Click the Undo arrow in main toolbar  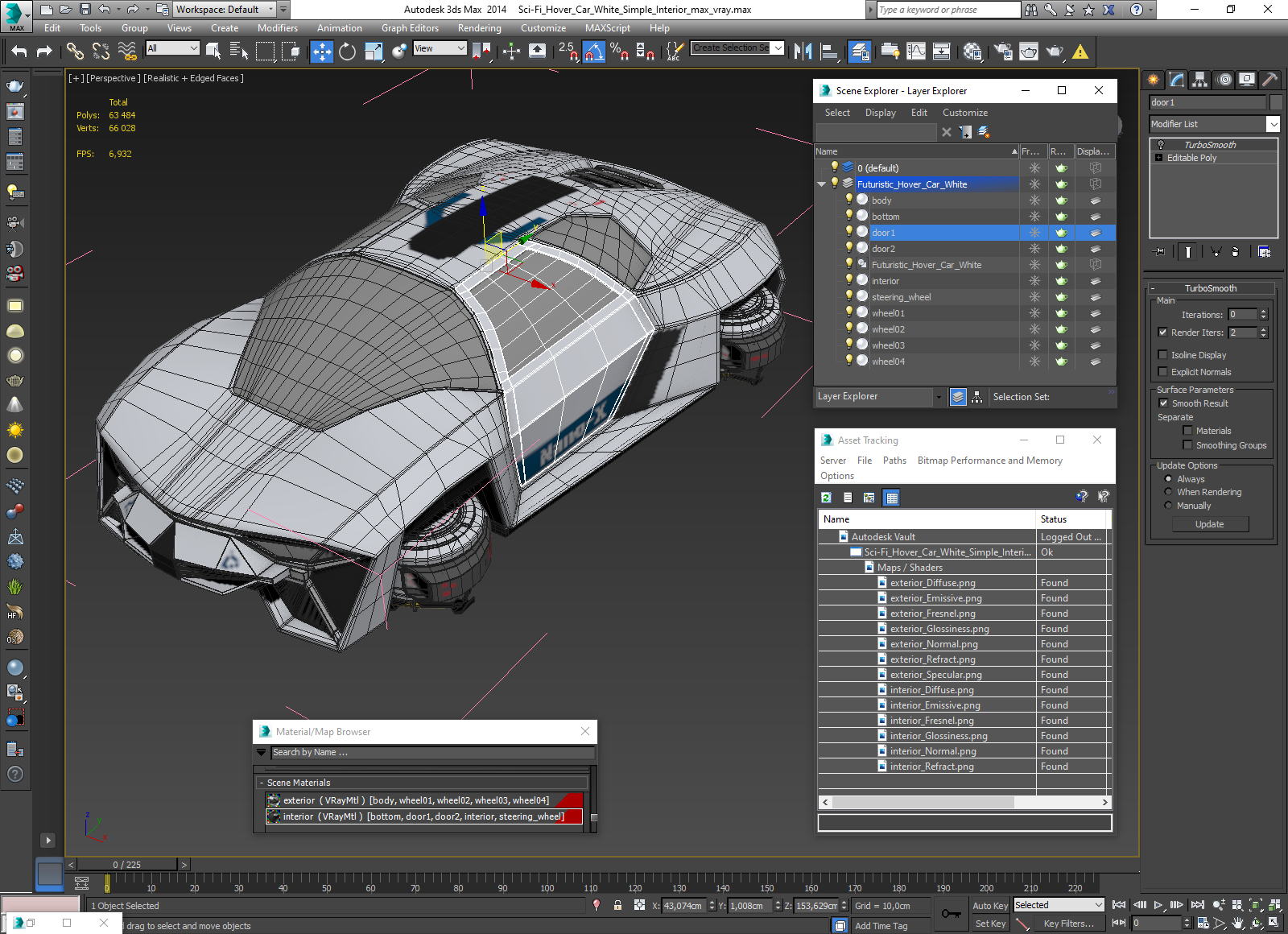tap(19, 52)
